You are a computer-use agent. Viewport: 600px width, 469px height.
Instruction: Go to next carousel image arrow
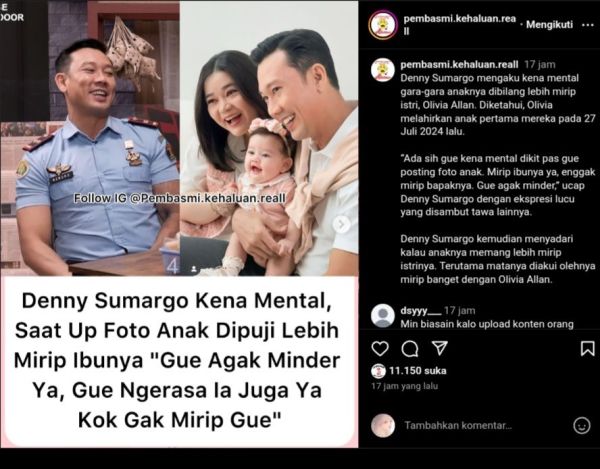(341, 225)
